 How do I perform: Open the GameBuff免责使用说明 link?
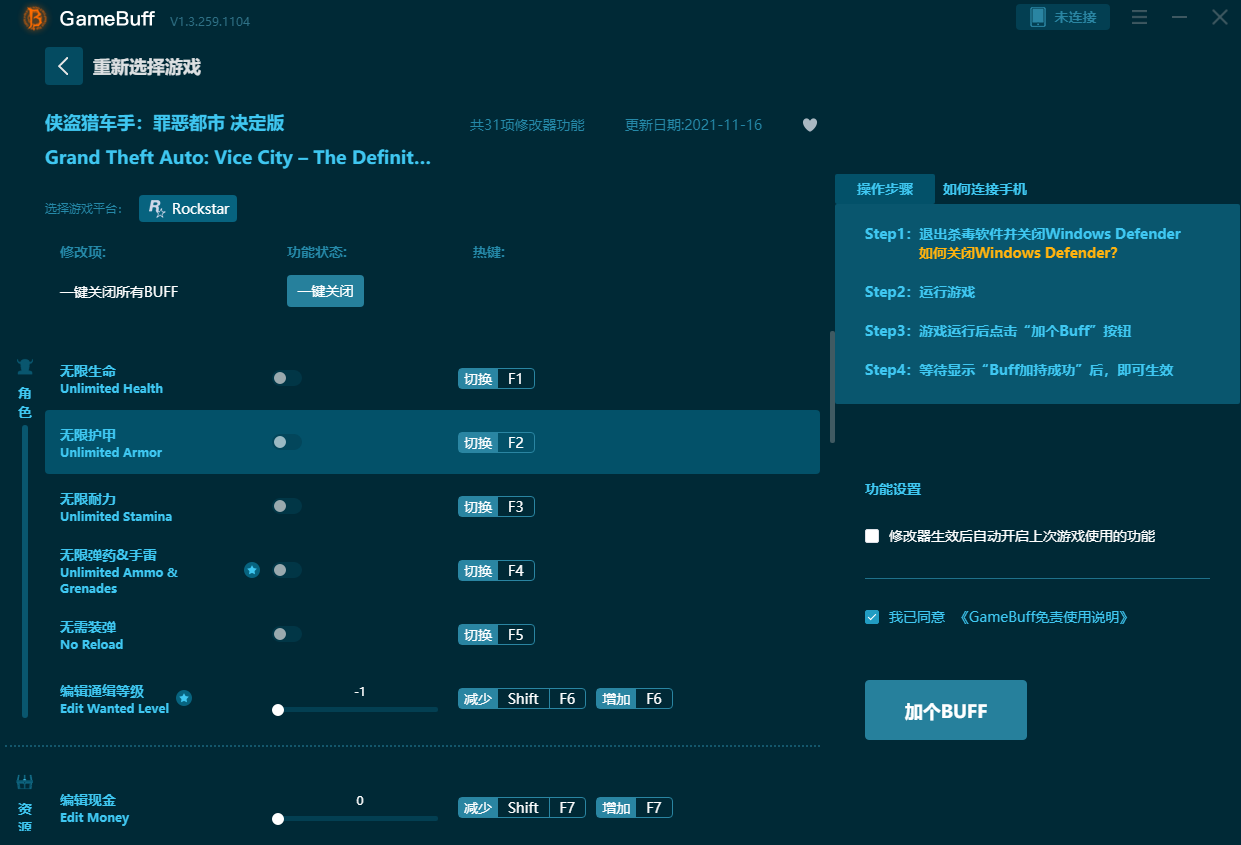tap(1043, 617)
